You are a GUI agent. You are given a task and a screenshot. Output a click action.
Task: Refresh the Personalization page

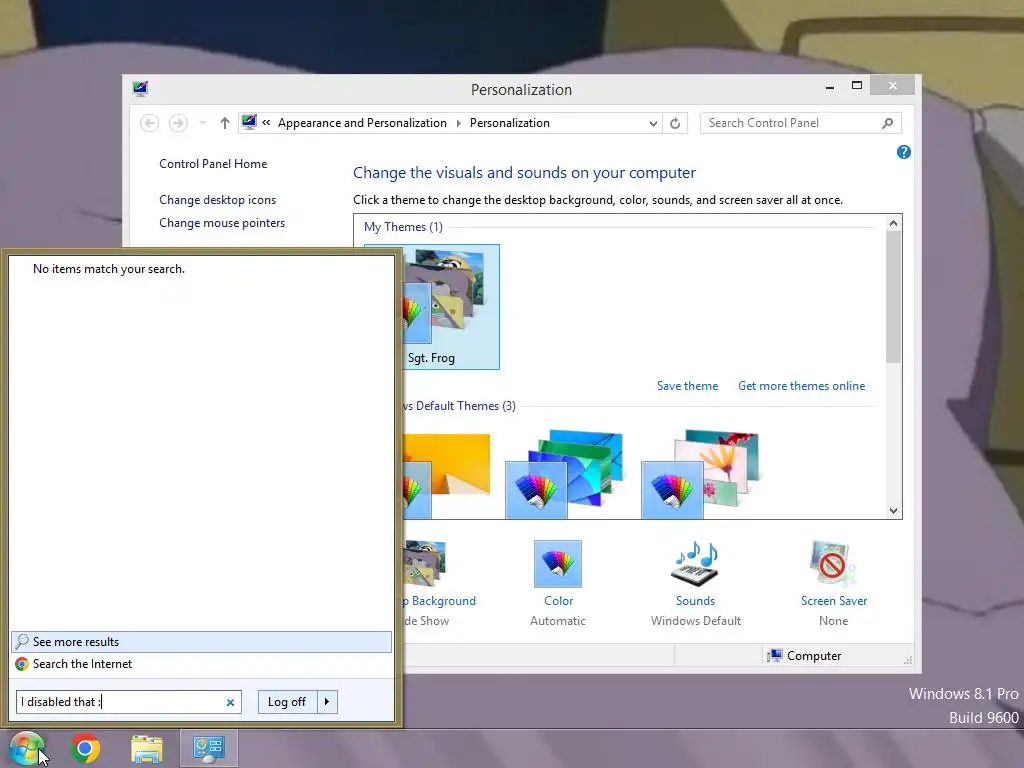tap(675, 123)
